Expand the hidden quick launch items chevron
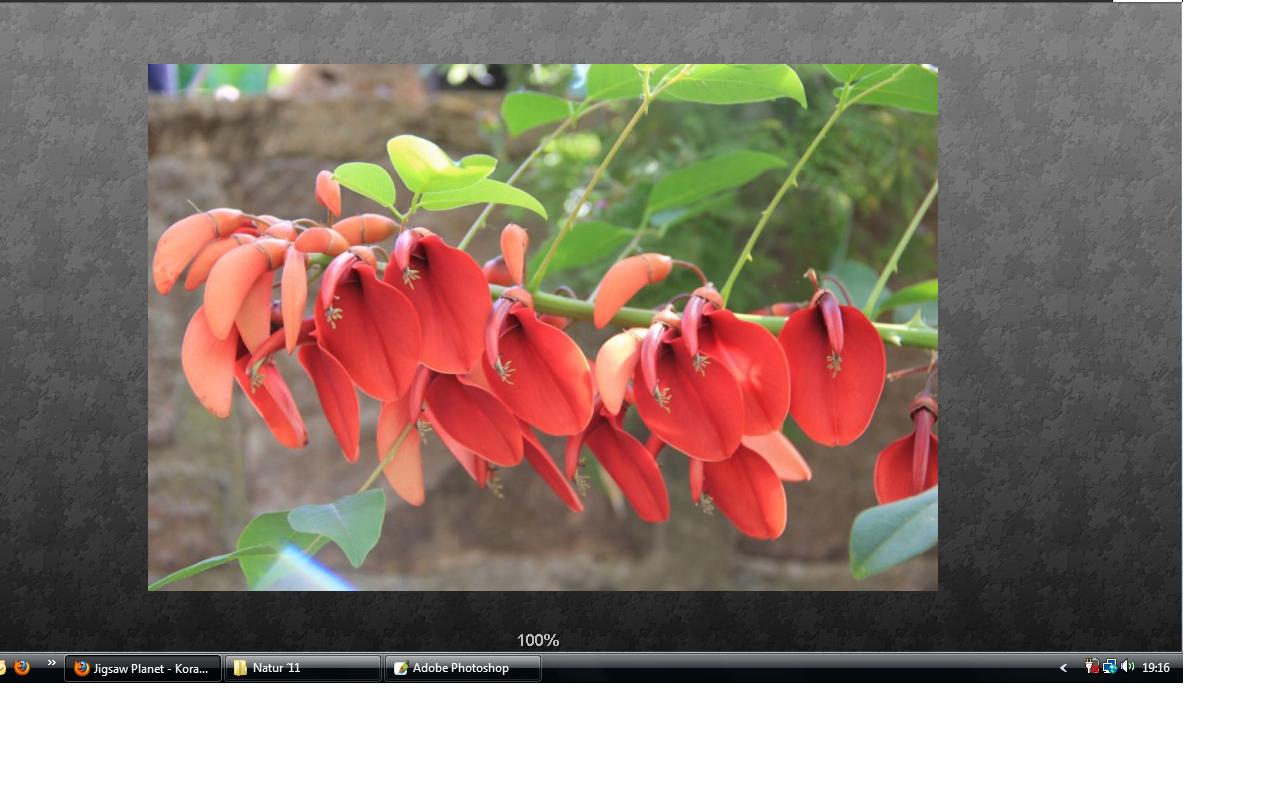Viewport: 1280px width, 800px height. [x=51, y=663]
